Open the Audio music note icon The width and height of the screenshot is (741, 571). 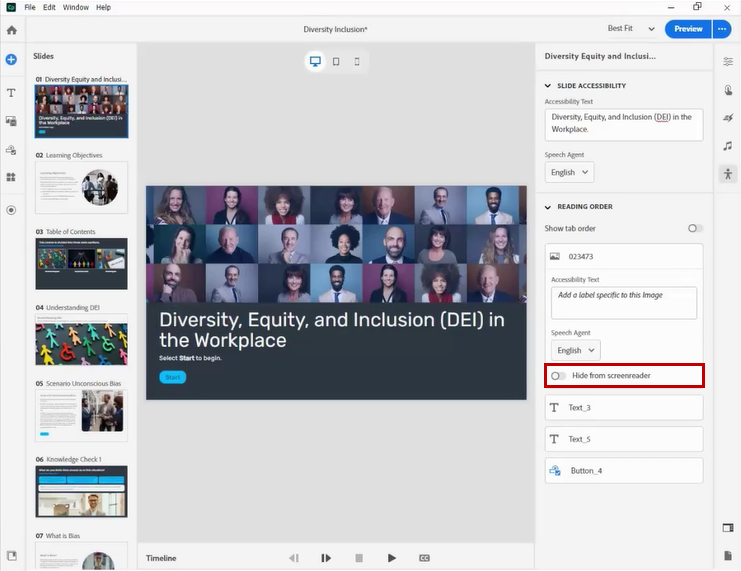point(728,146)
